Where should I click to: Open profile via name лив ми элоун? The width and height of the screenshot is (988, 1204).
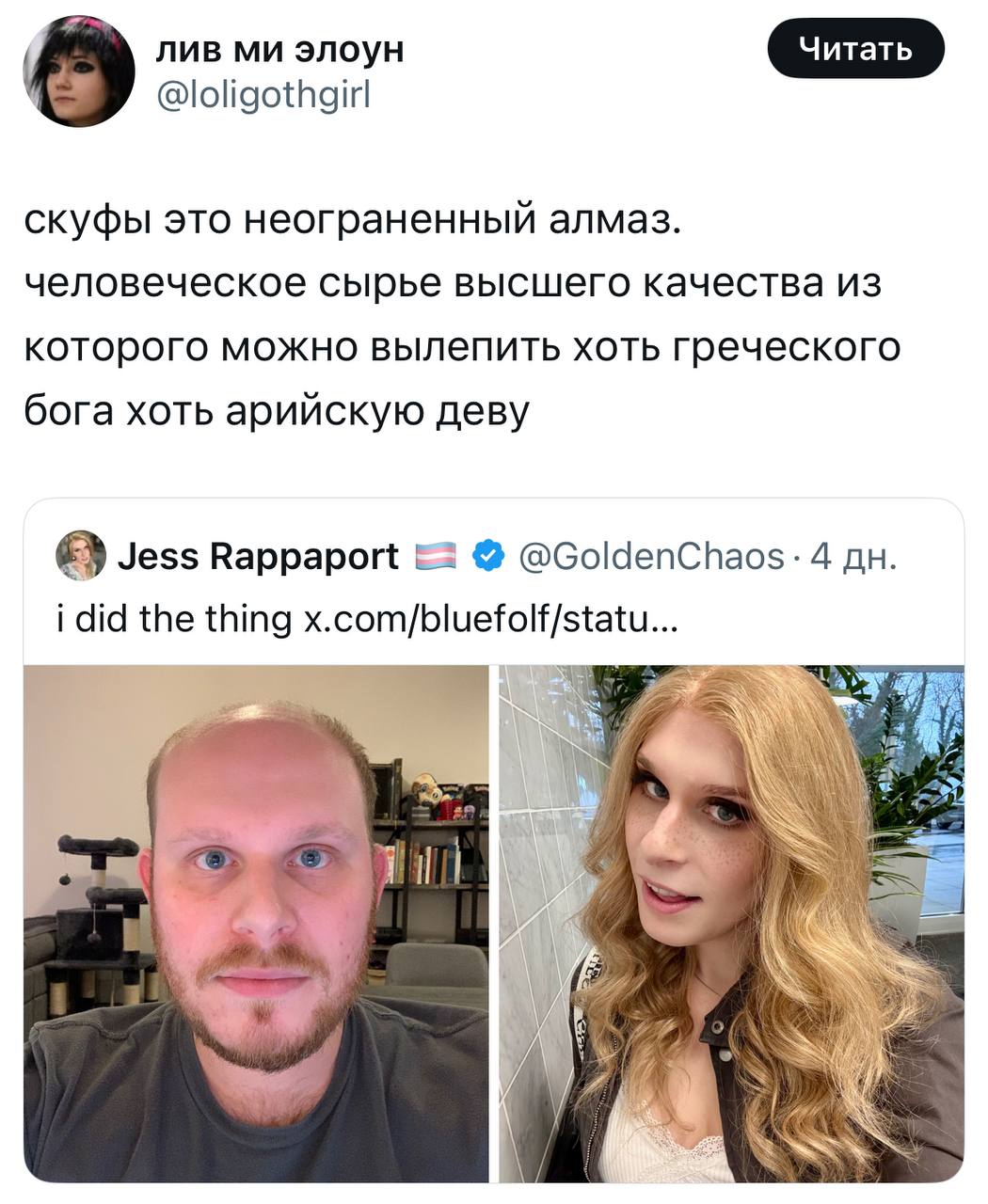pyautogui.click(x=280, y=48)
